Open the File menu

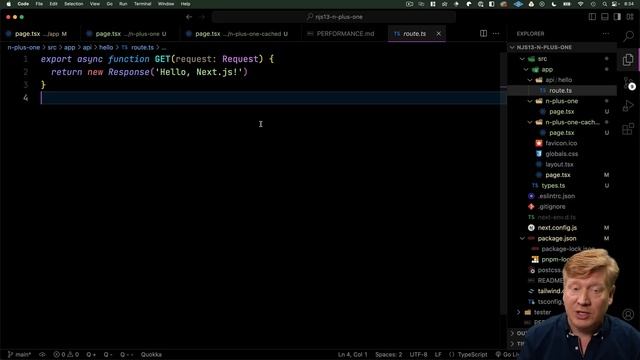point(39,4)
